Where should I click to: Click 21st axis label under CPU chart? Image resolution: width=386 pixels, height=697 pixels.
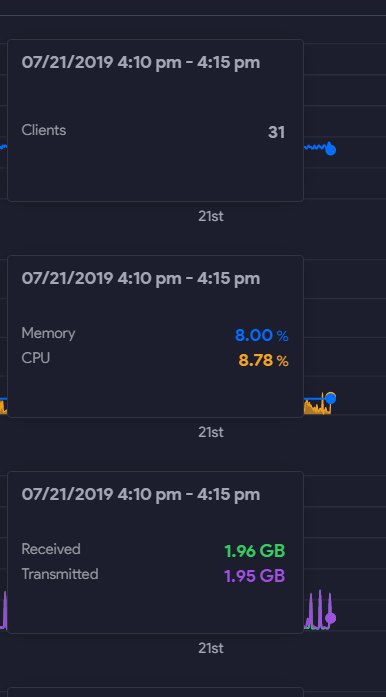tap(211, 432)
